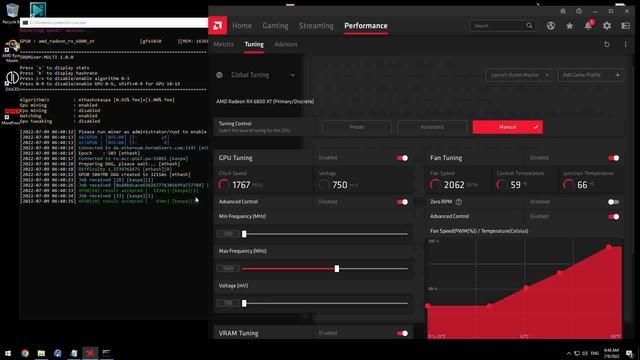Switch to the Streaming tab
The image size is (640, 360).
click(x=316, y=26)
